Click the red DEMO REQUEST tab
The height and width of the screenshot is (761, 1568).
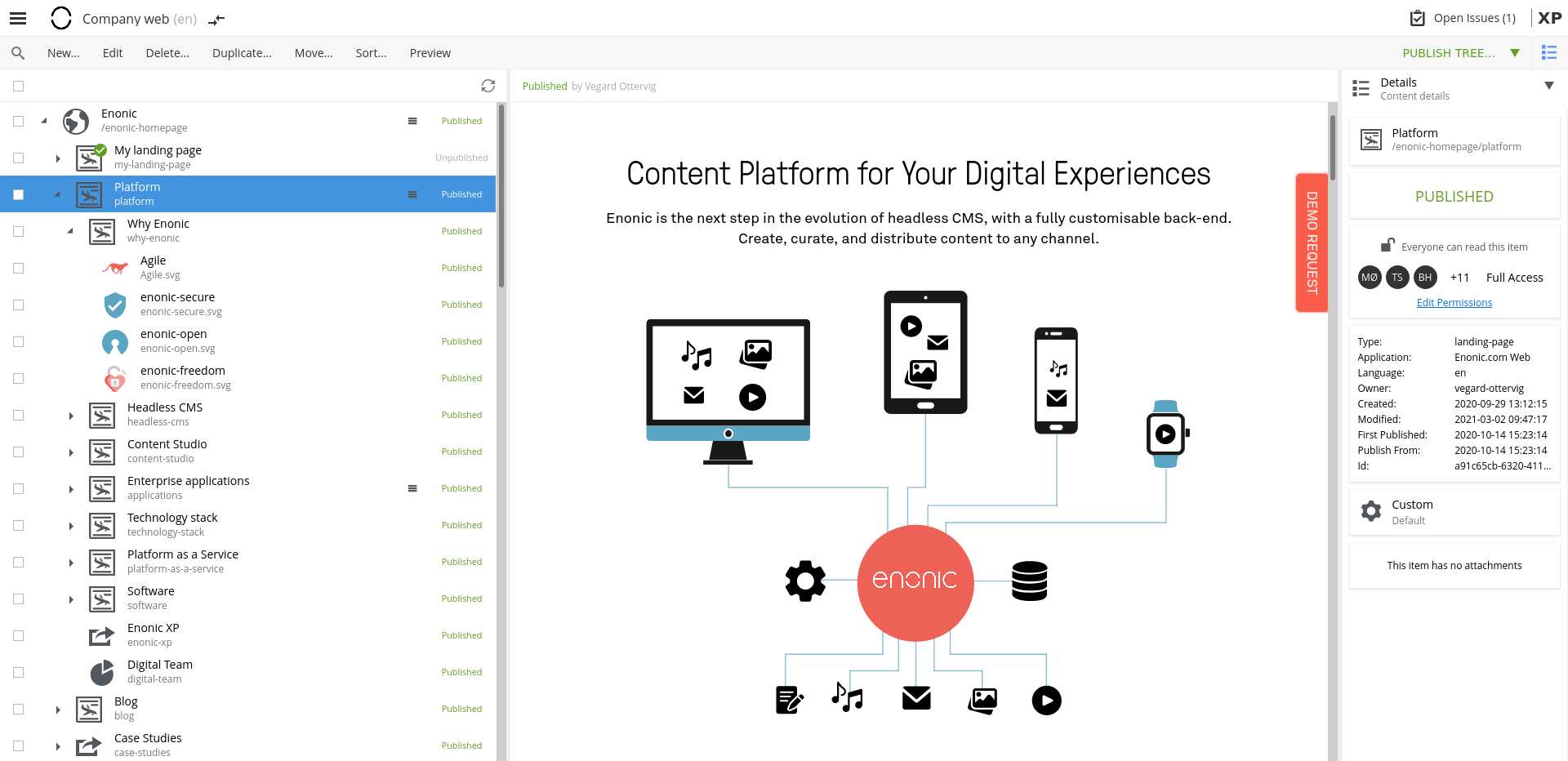(x=1312, y=243)
